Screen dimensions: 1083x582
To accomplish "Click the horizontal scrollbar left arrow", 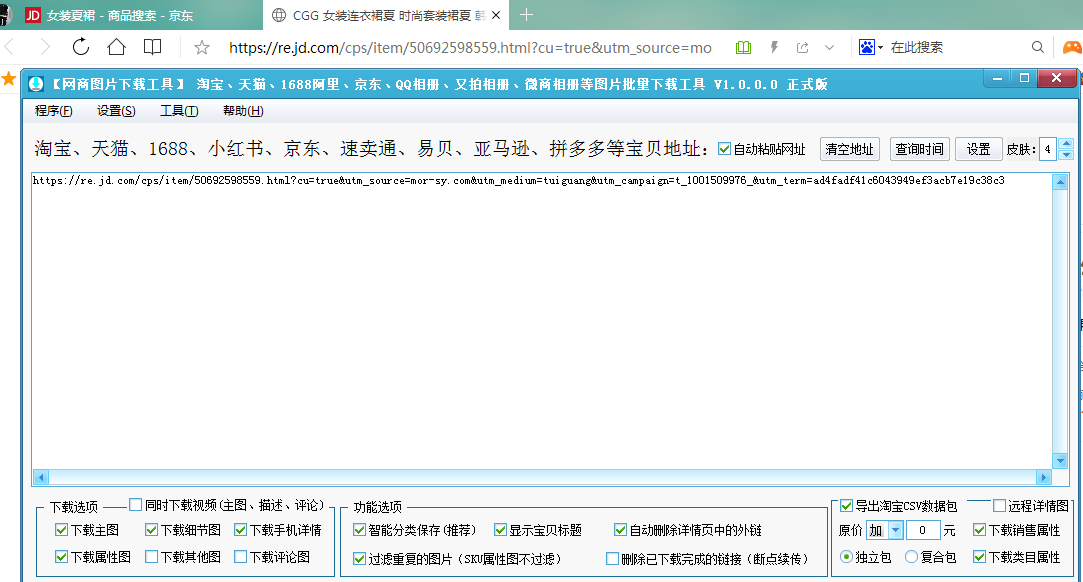I will pos(41,477).
